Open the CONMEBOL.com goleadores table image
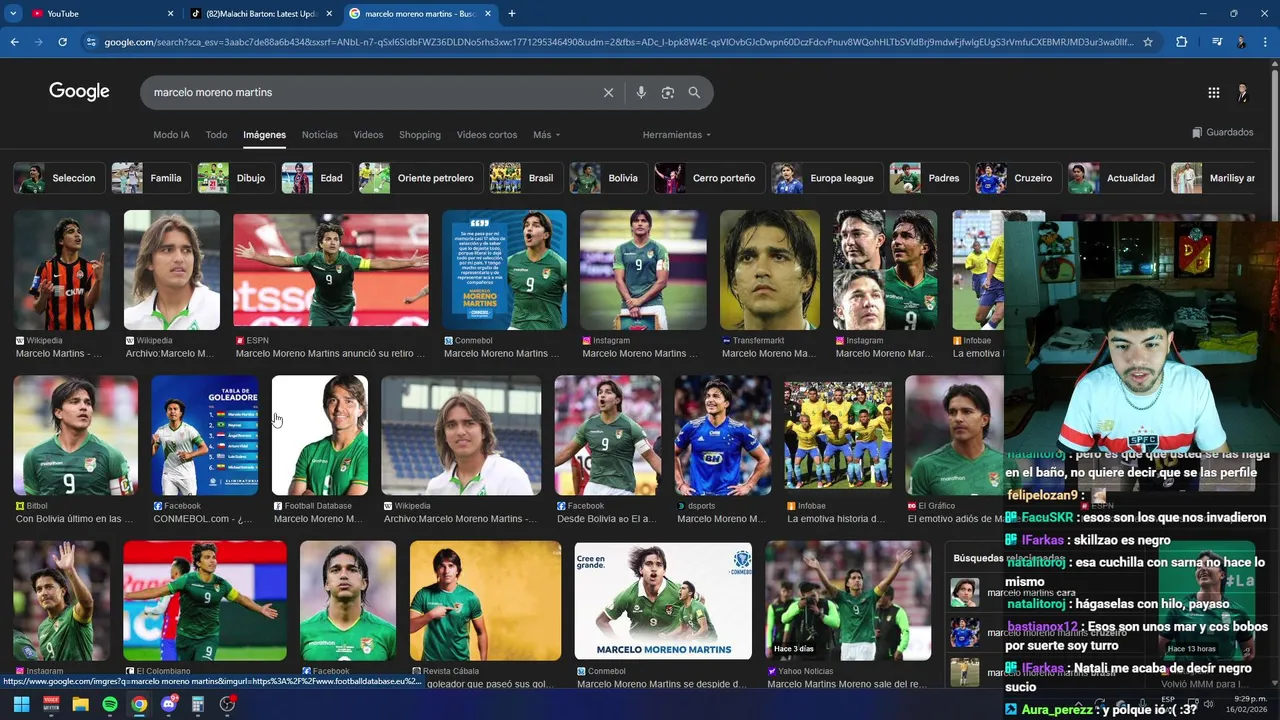This screenshot has width=1280, height=720. (x=205, y=436)
